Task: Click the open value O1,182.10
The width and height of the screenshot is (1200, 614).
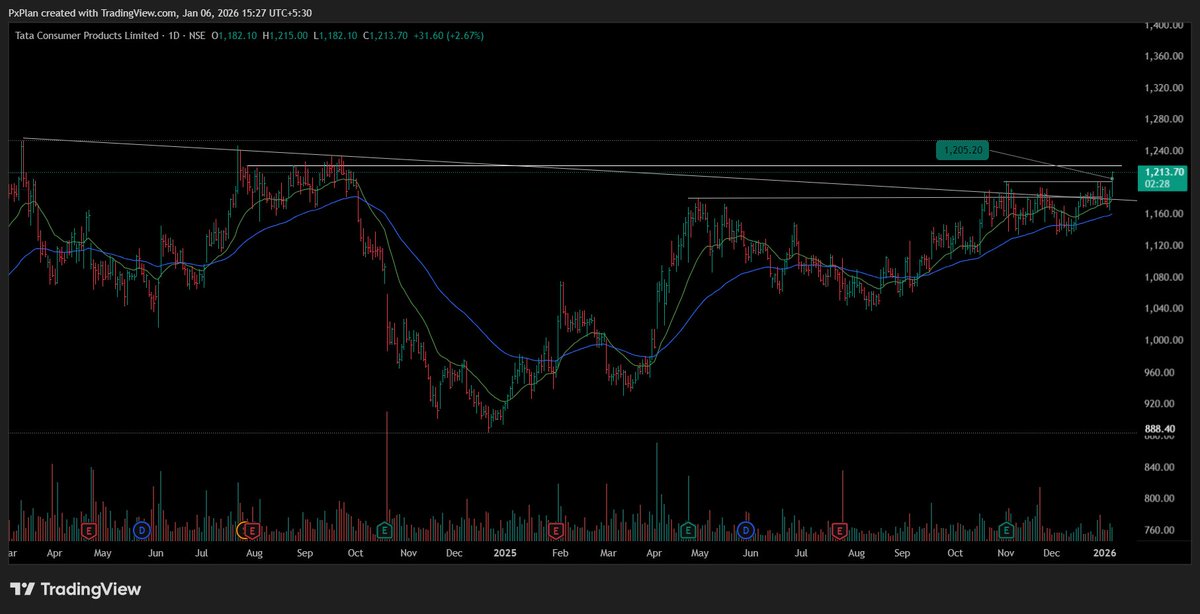Action: (x=233, y=35)
